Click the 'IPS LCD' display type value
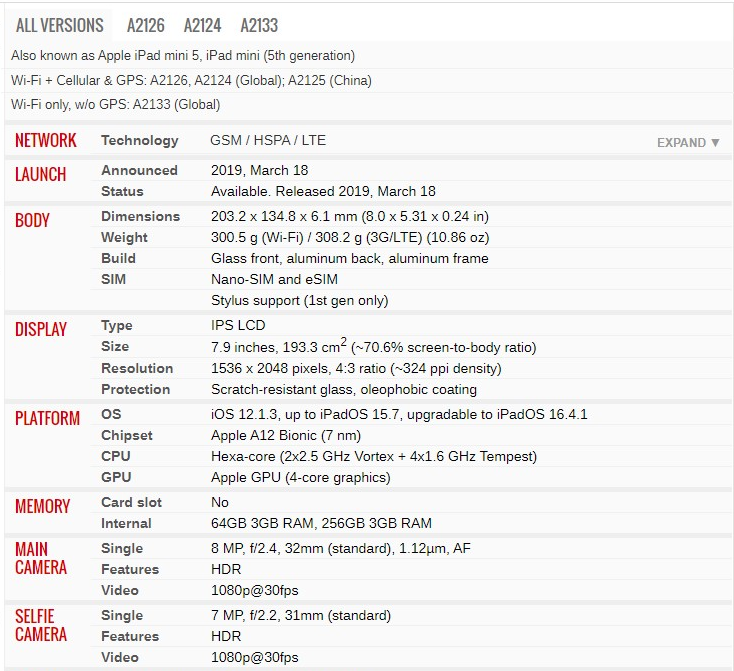Image resolution: width=734 pixels, height=671 pixels. 238,325
